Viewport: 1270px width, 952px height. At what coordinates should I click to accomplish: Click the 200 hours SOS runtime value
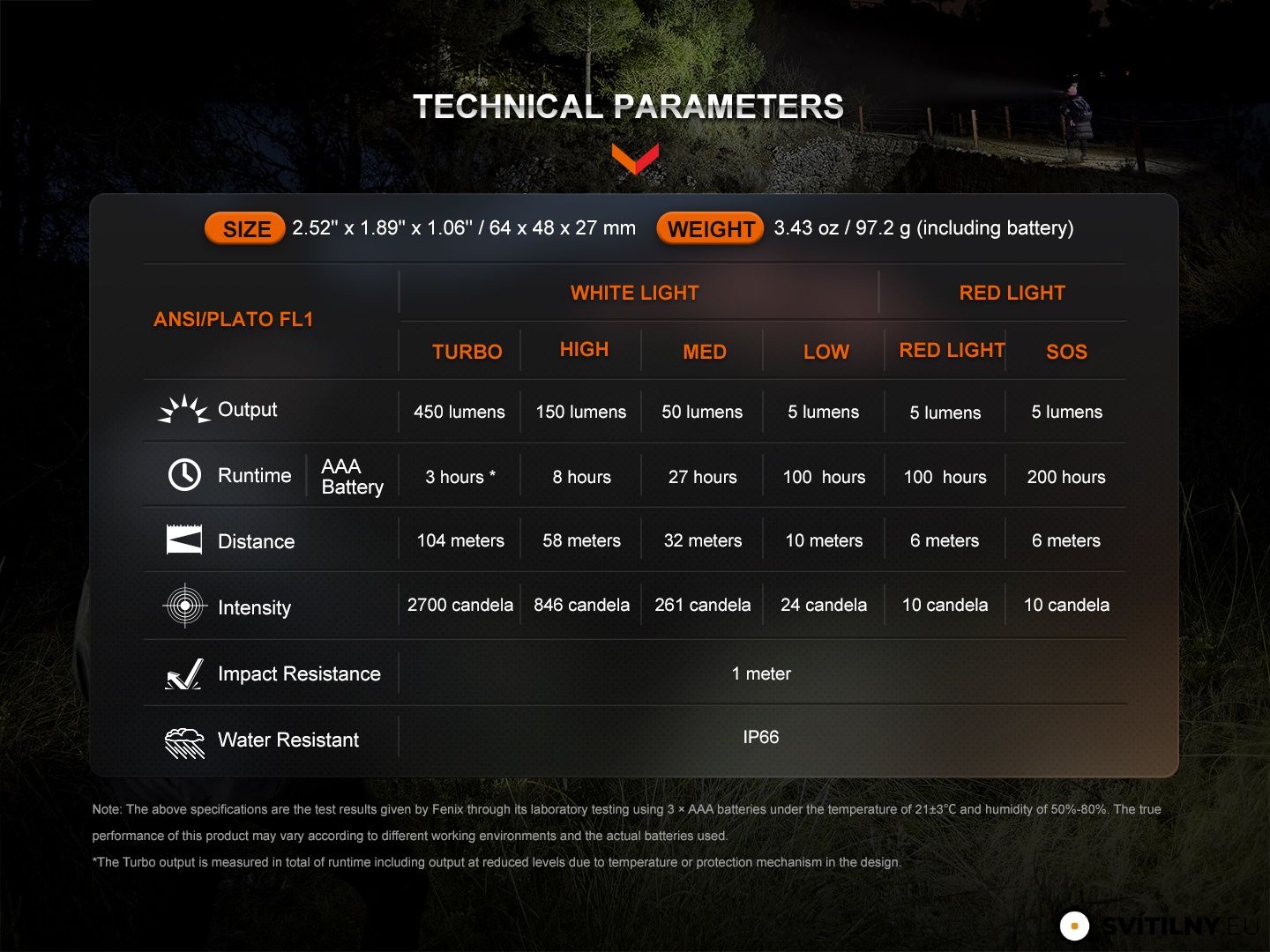click(1066, 477)
